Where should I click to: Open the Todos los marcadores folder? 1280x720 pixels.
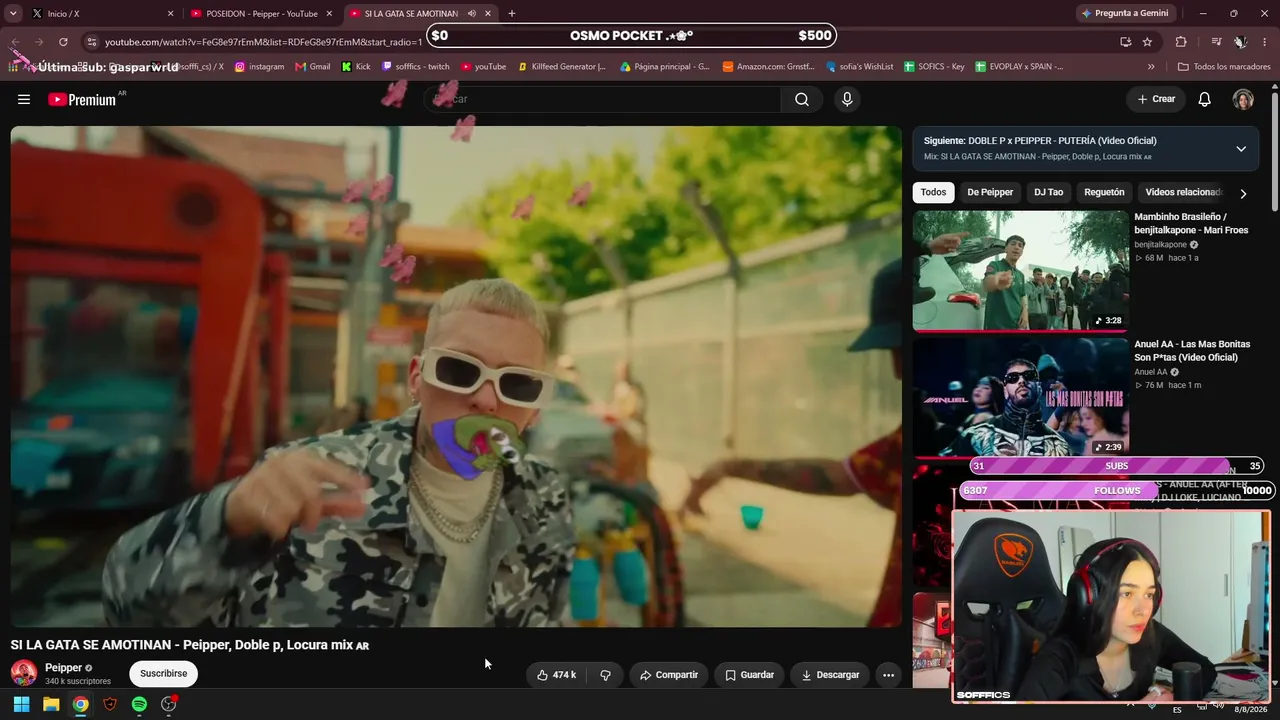click(x=1222, y=67)
